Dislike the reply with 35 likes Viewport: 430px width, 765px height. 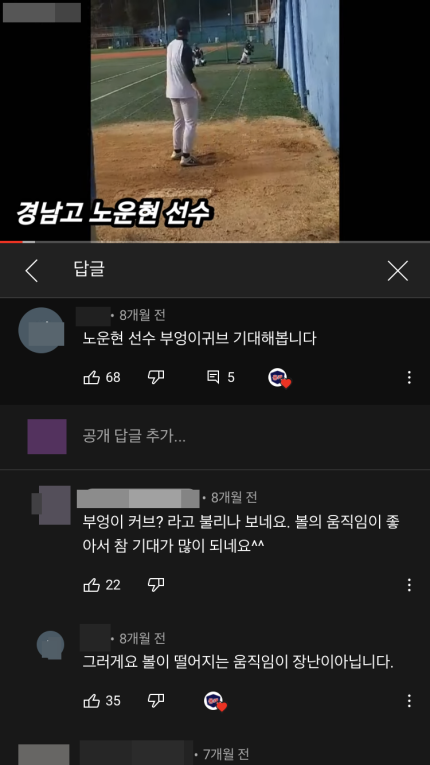click(156, 701)
